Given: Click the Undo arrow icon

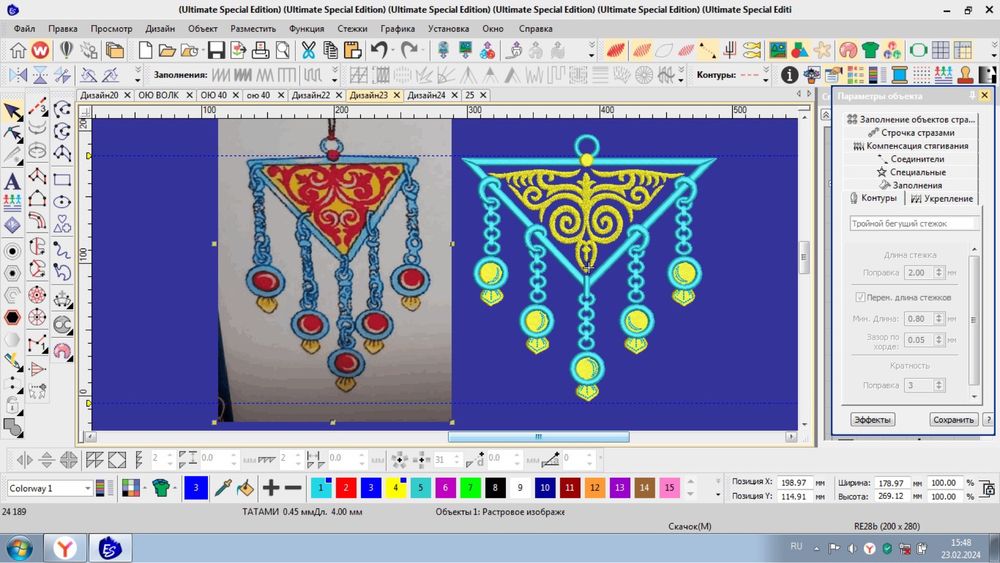Looking at the screenshot, I should (379, 50).
